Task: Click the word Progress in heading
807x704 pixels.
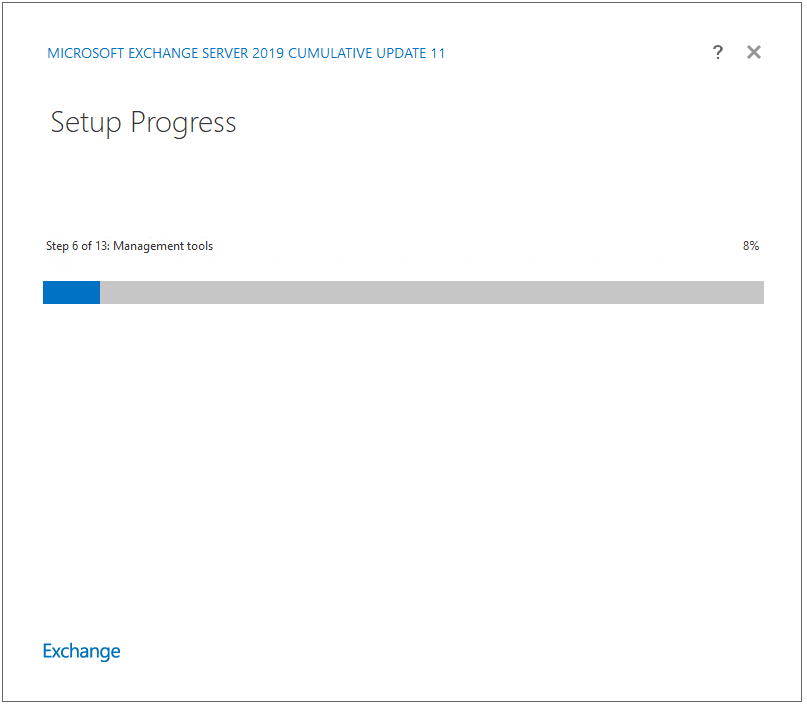Action: point(183,123)
